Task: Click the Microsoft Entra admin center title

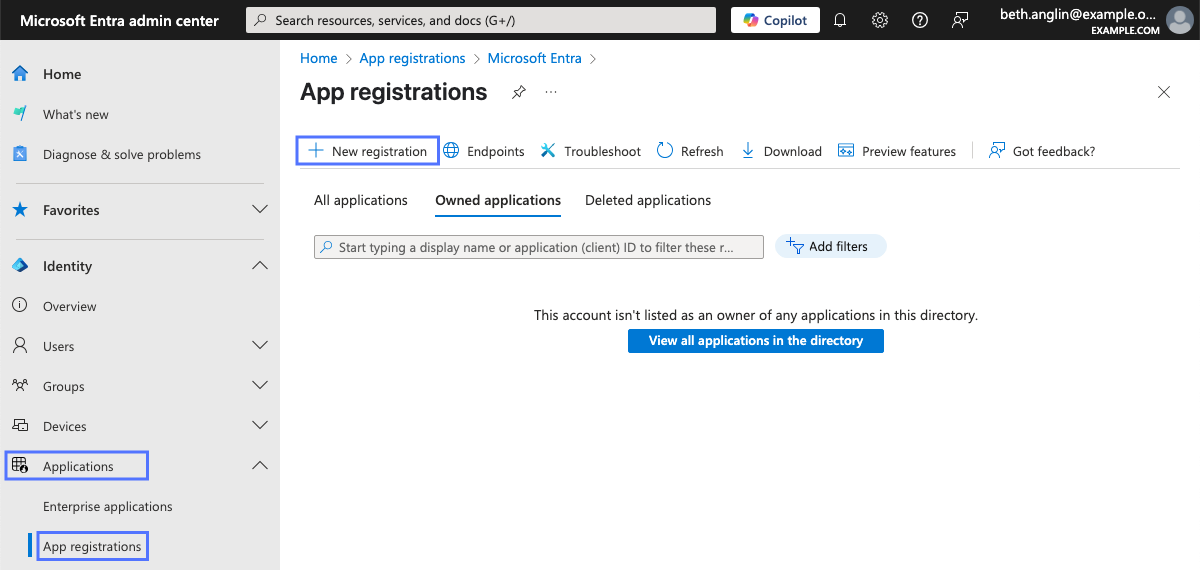Action: [x=120, y=20]
